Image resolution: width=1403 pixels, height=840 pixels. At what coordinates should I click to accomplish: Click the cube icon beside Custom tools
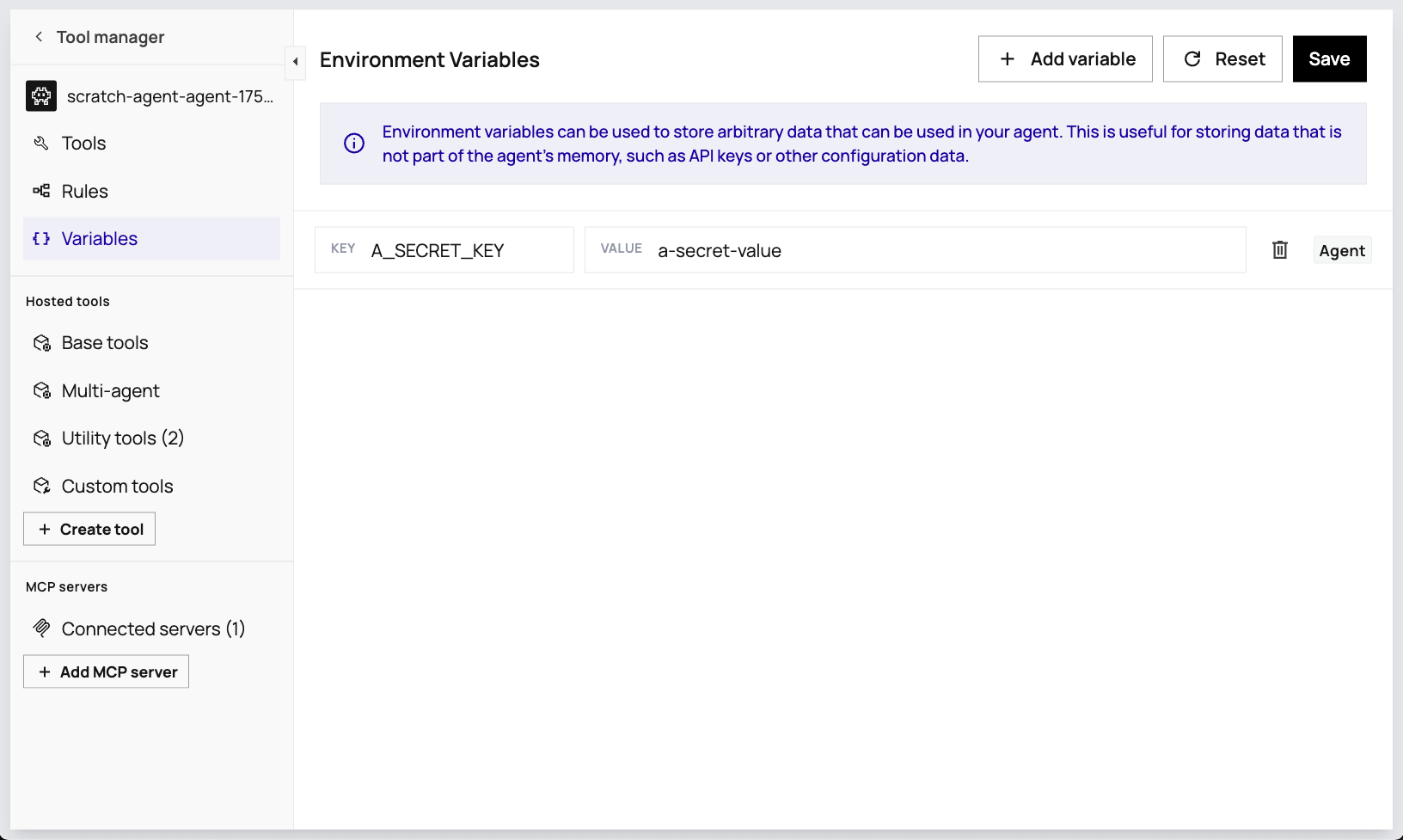pyautogui.click(x=41, y=487)
